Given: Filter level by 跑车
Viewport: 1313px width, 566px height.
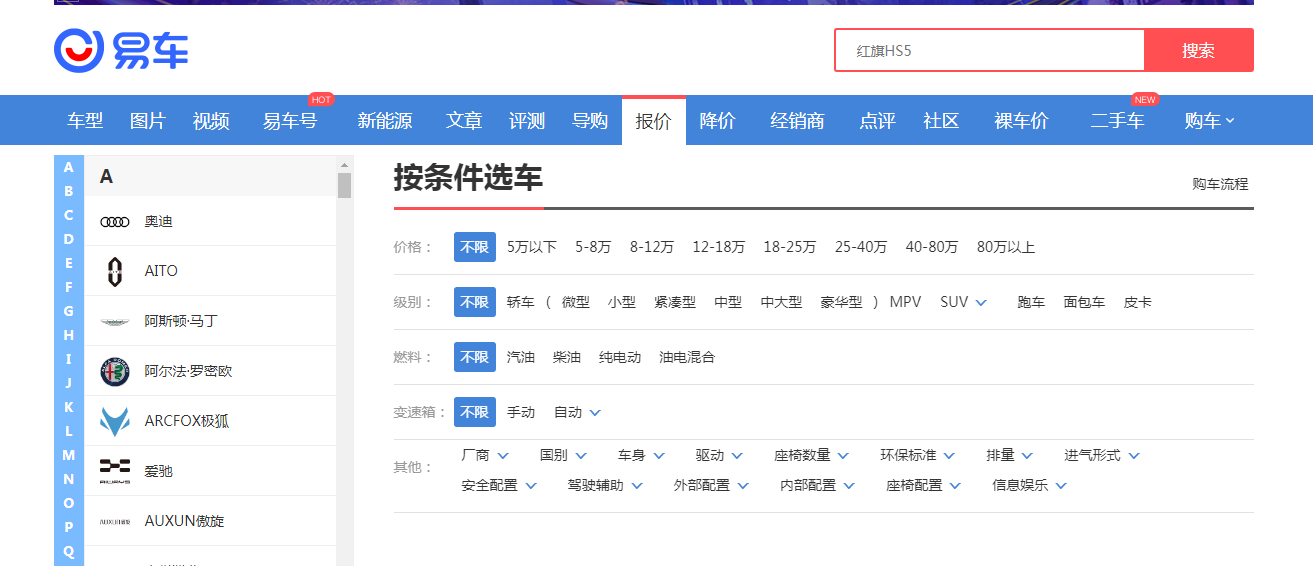Looking at the screenshot, I should click(1031, 302).
